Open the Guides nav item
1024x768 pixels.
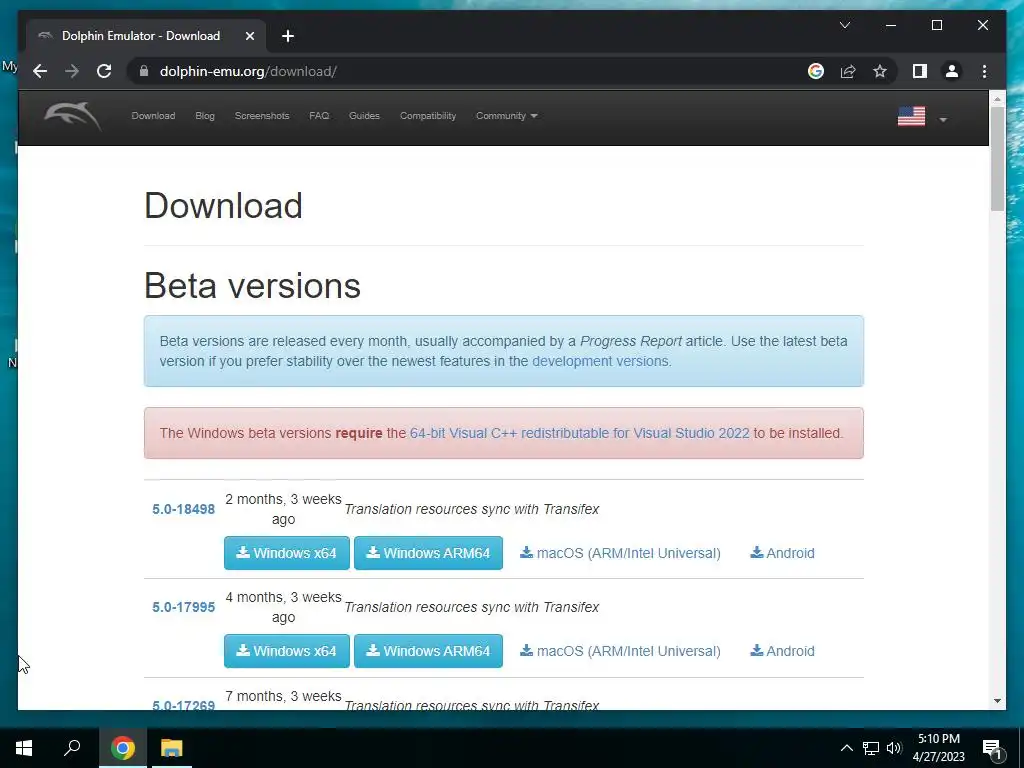[364, 116]
